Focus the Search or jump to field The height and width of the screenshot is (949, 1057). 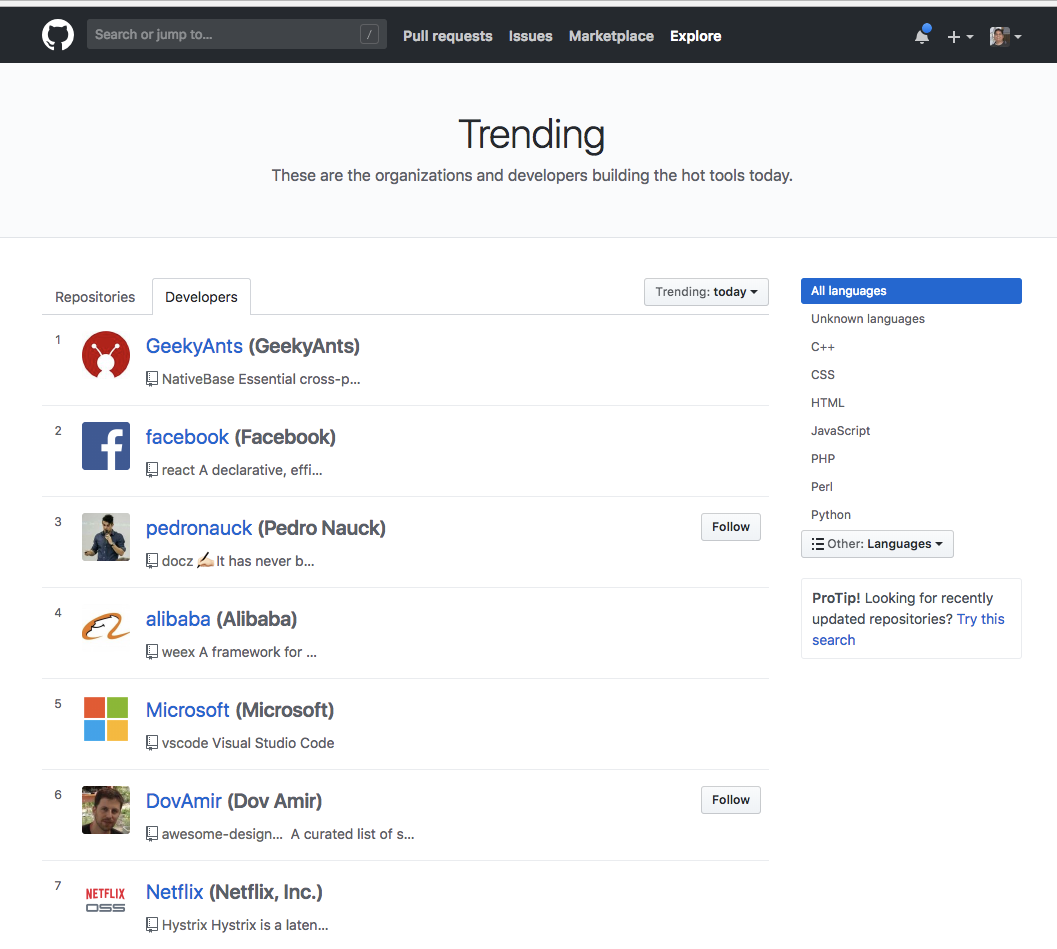point(237,34)
